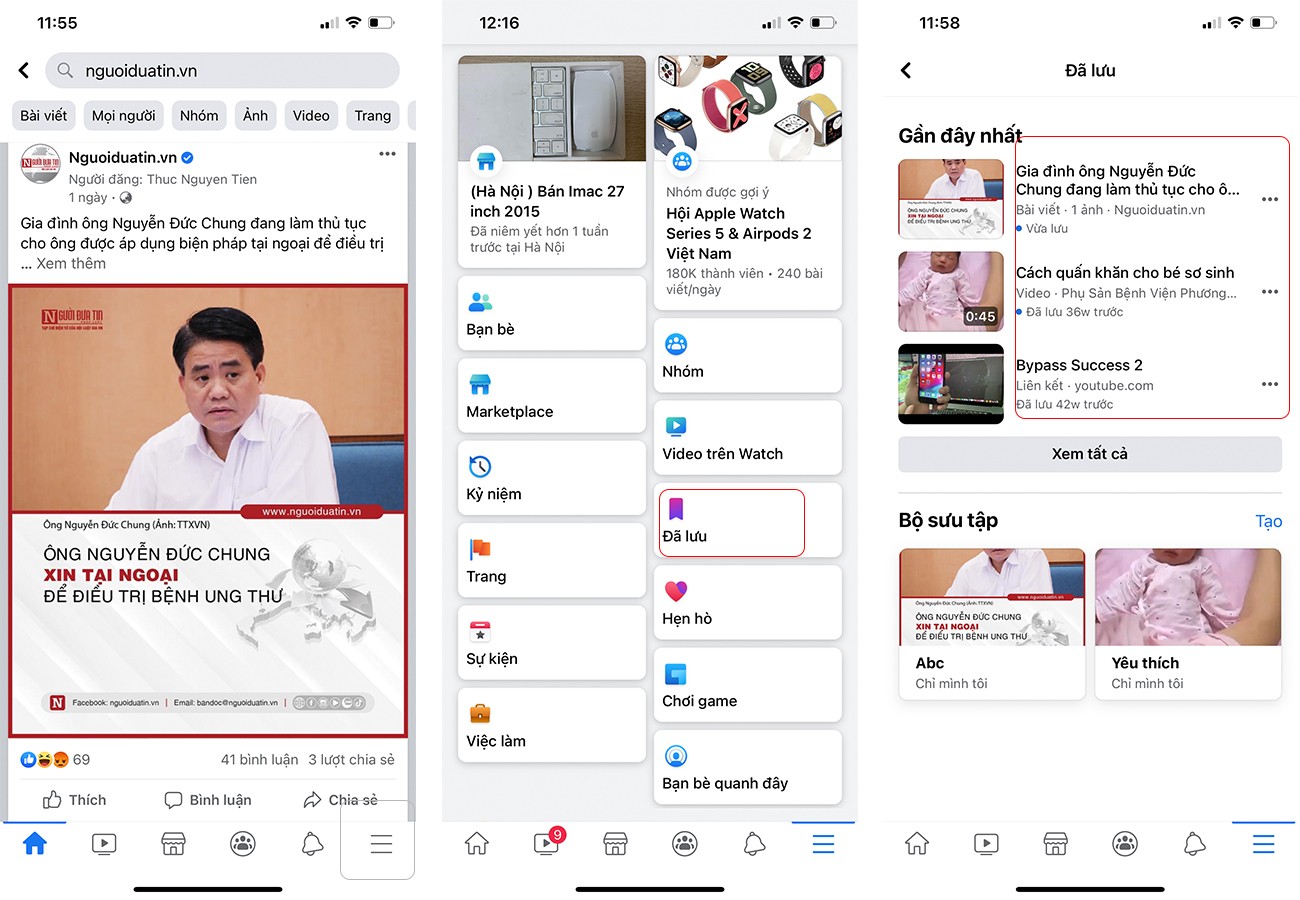
Task: Open the Yêu thích collection card
Action: pyautogui.click(x=1188, y=624)
